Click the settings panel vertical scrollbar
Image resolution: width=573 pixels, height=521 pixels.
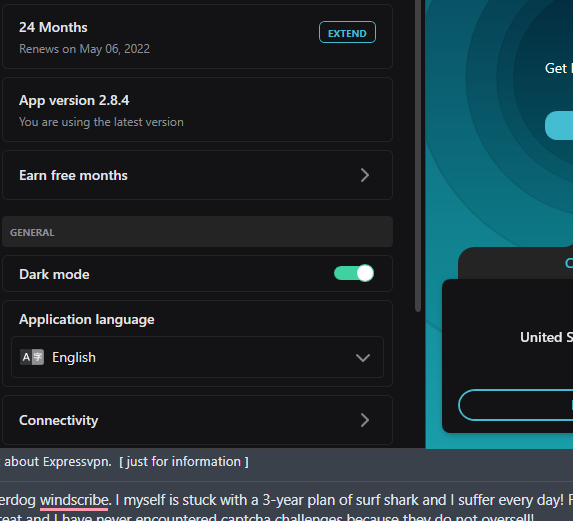[x=418, y=156]
